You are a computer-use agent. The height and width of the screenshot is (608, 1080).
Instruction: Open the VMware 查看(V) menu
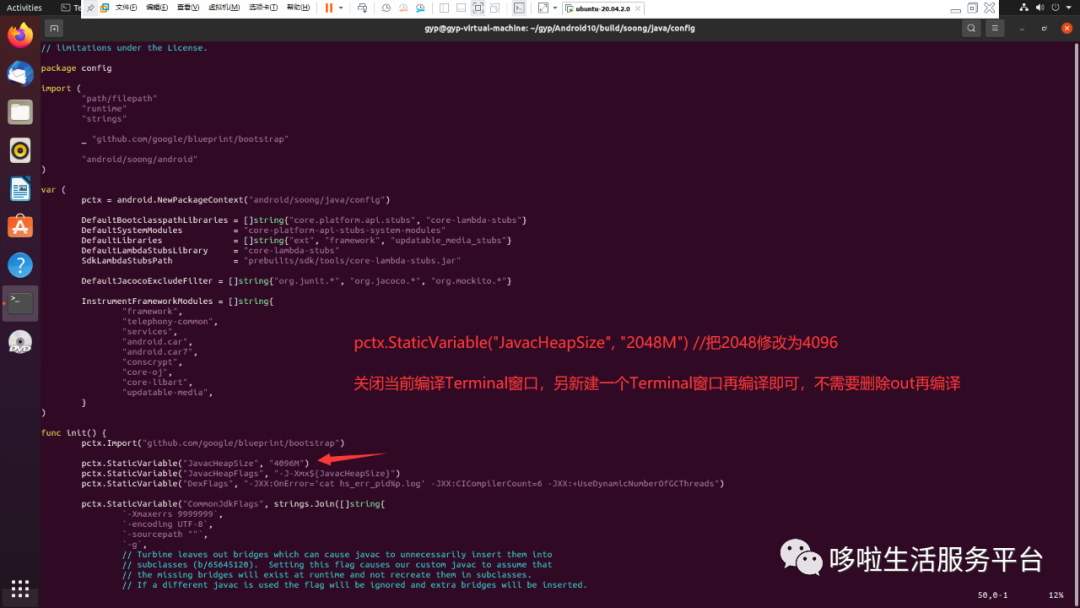tap(188, 8)
